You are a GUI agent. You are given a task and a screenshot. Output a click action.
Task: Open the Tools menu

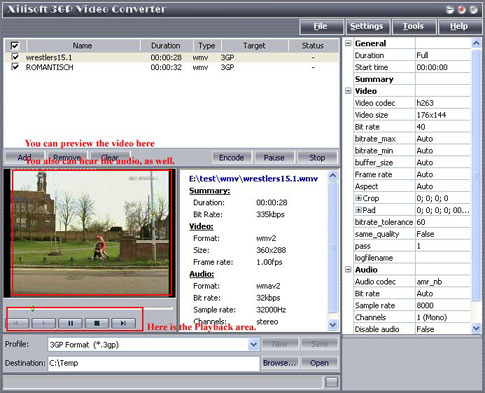click(413, 26)
